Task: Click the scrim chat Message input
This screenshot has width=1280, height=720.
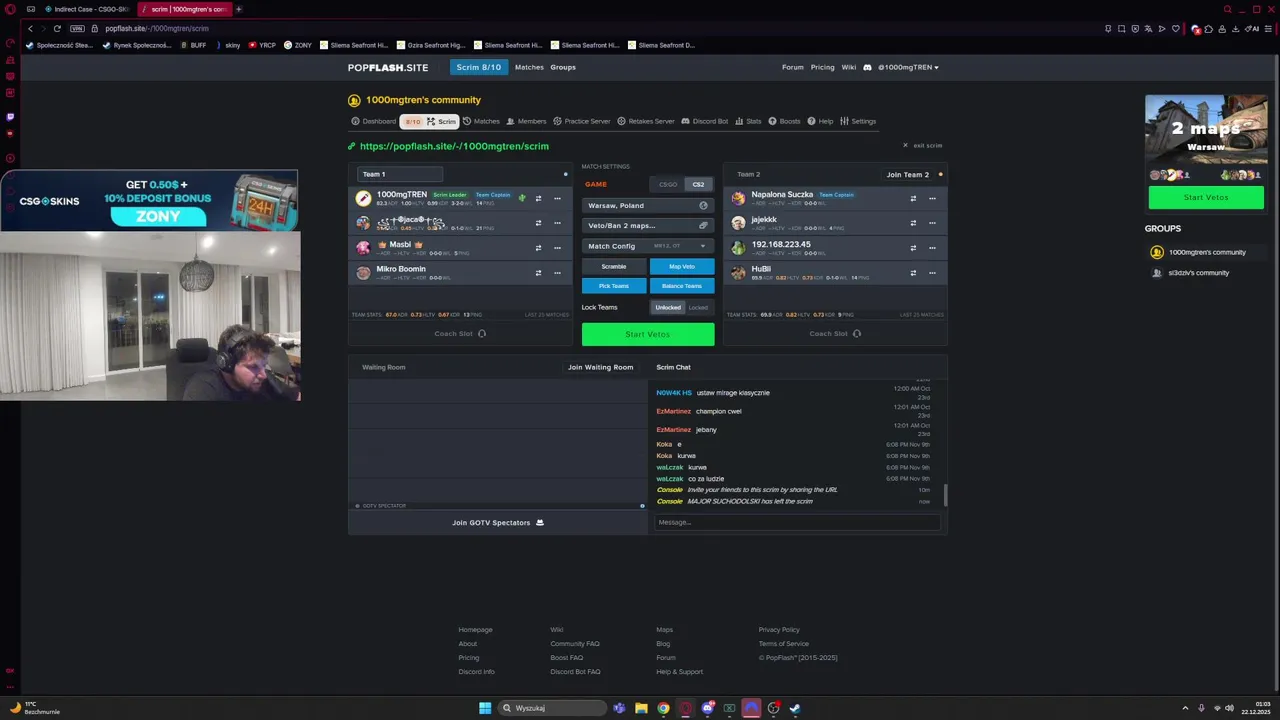Action: pos(797,522)
